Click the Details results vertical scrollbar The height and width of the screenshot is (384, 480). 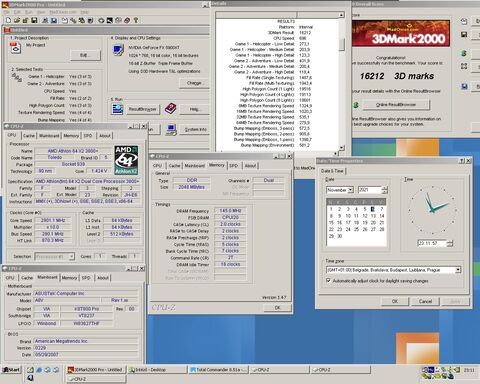tap(341, 82)
